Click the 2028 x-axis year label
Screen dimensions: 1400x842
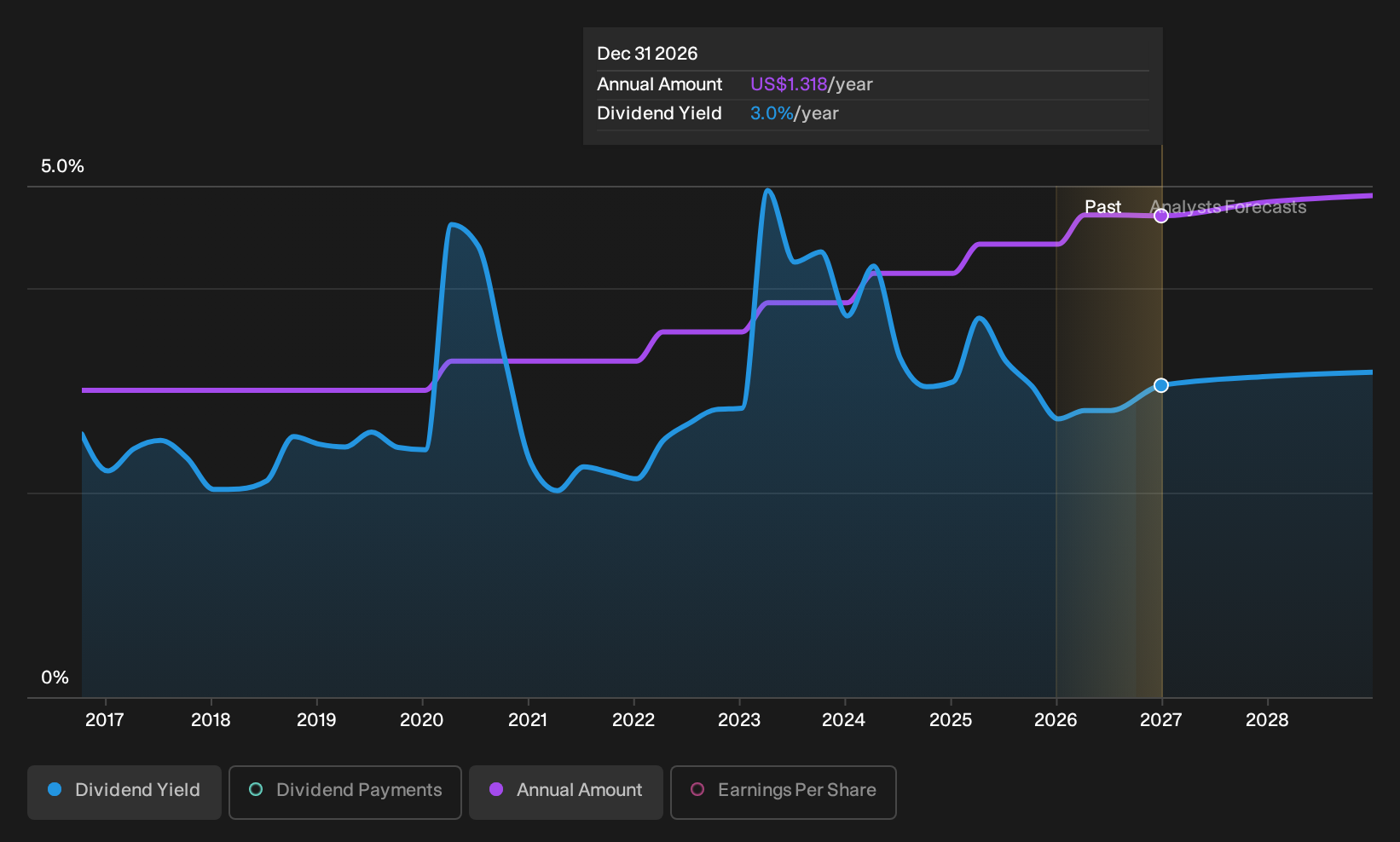(1267, 720)
